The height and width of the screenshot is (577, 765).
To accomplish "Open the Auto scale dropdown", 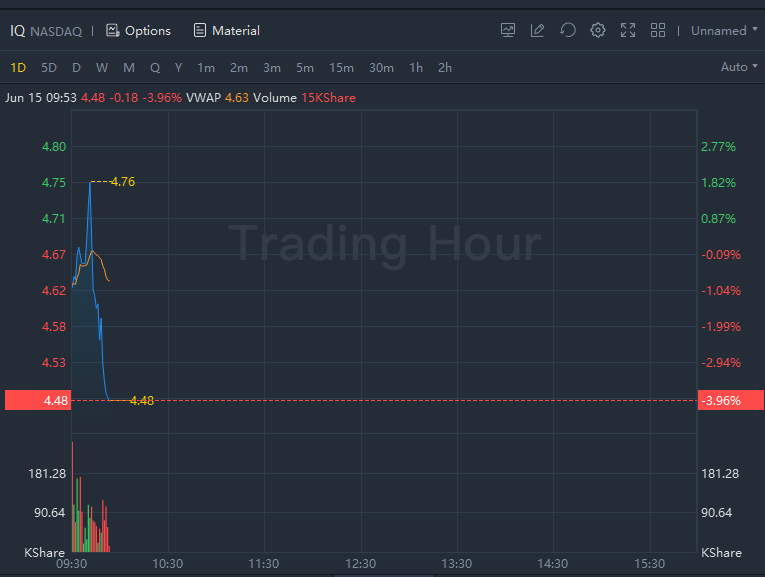I will [739, 67].
